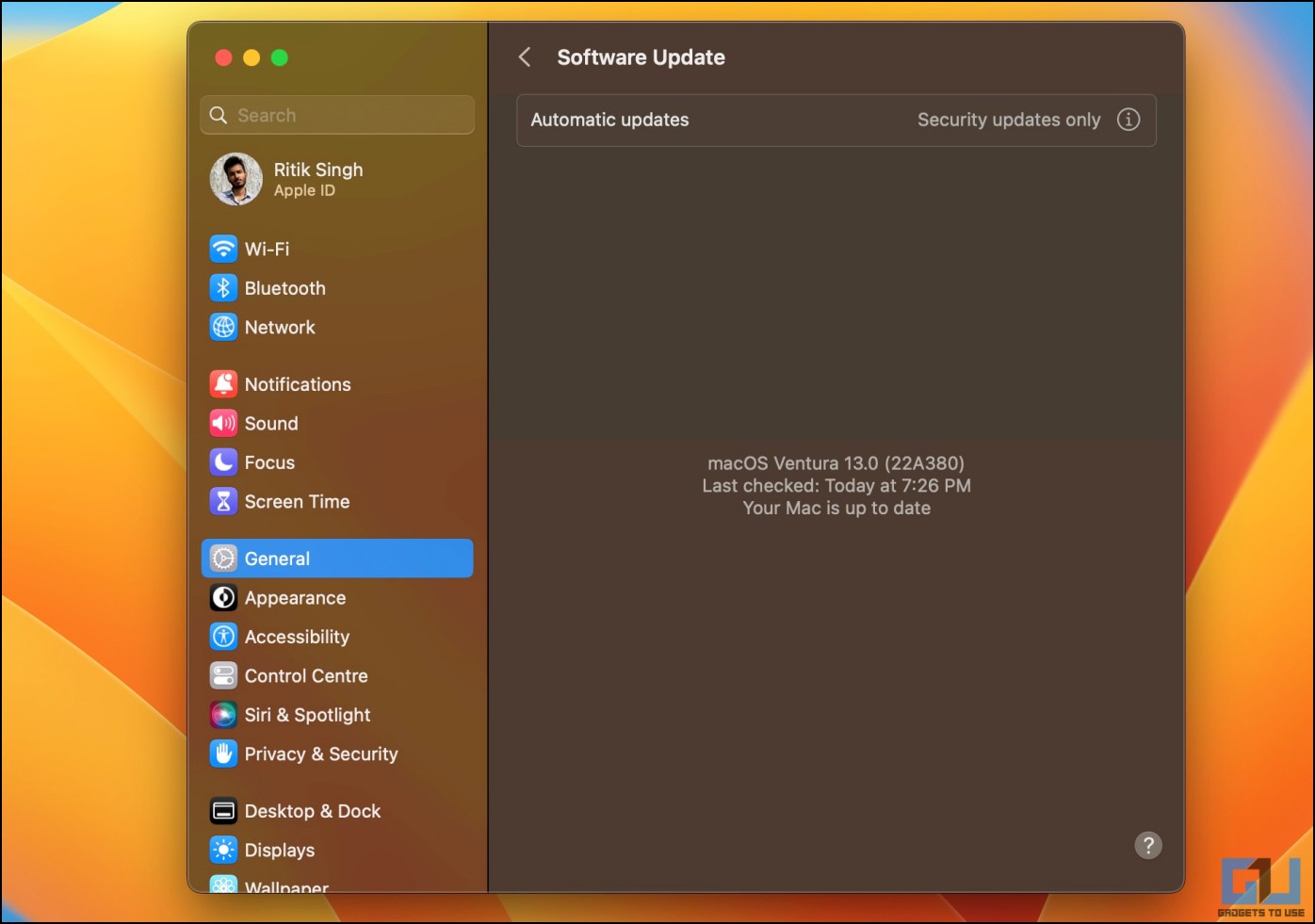Focus the Search field
The image size is (1315, 924).
pyautogui.click(x=337, y=115)
